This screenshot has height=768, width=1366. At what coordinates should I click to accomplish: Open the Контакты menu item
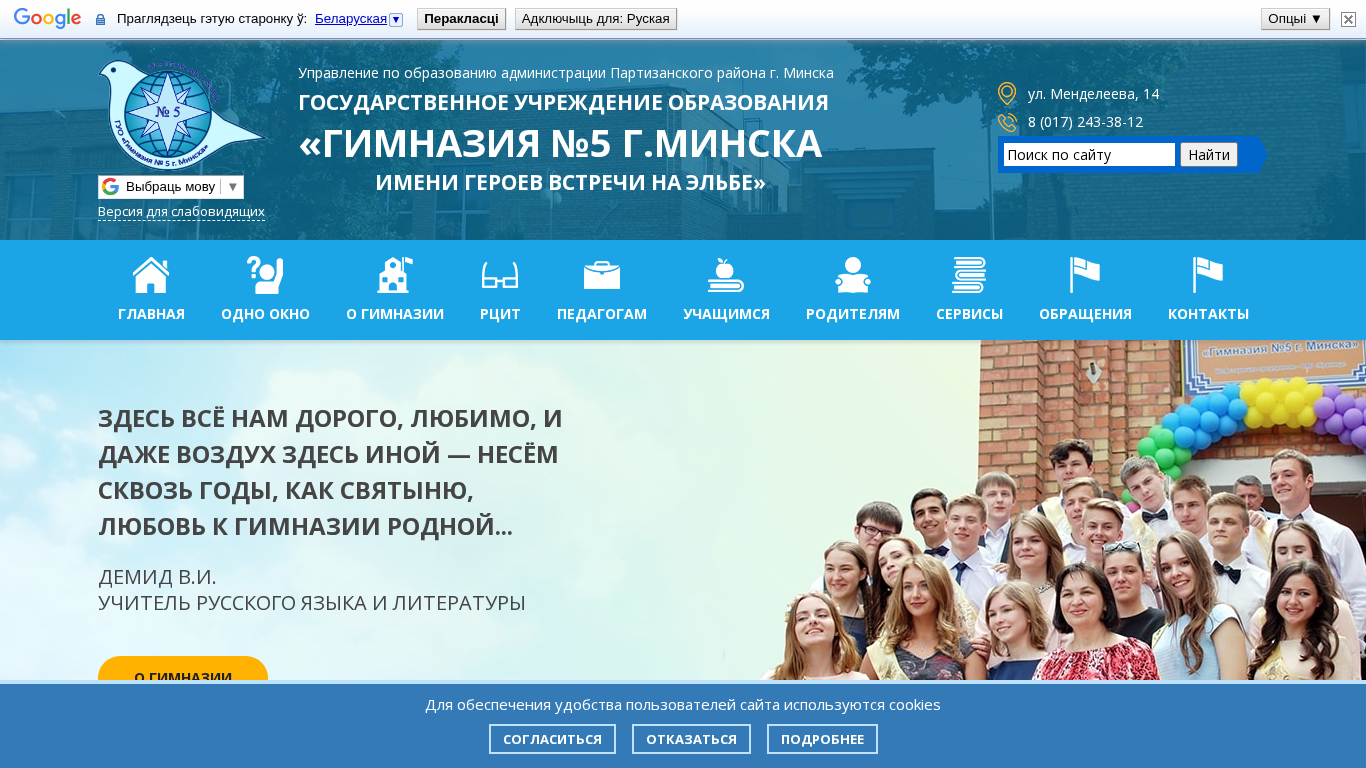pos(1208,290)
